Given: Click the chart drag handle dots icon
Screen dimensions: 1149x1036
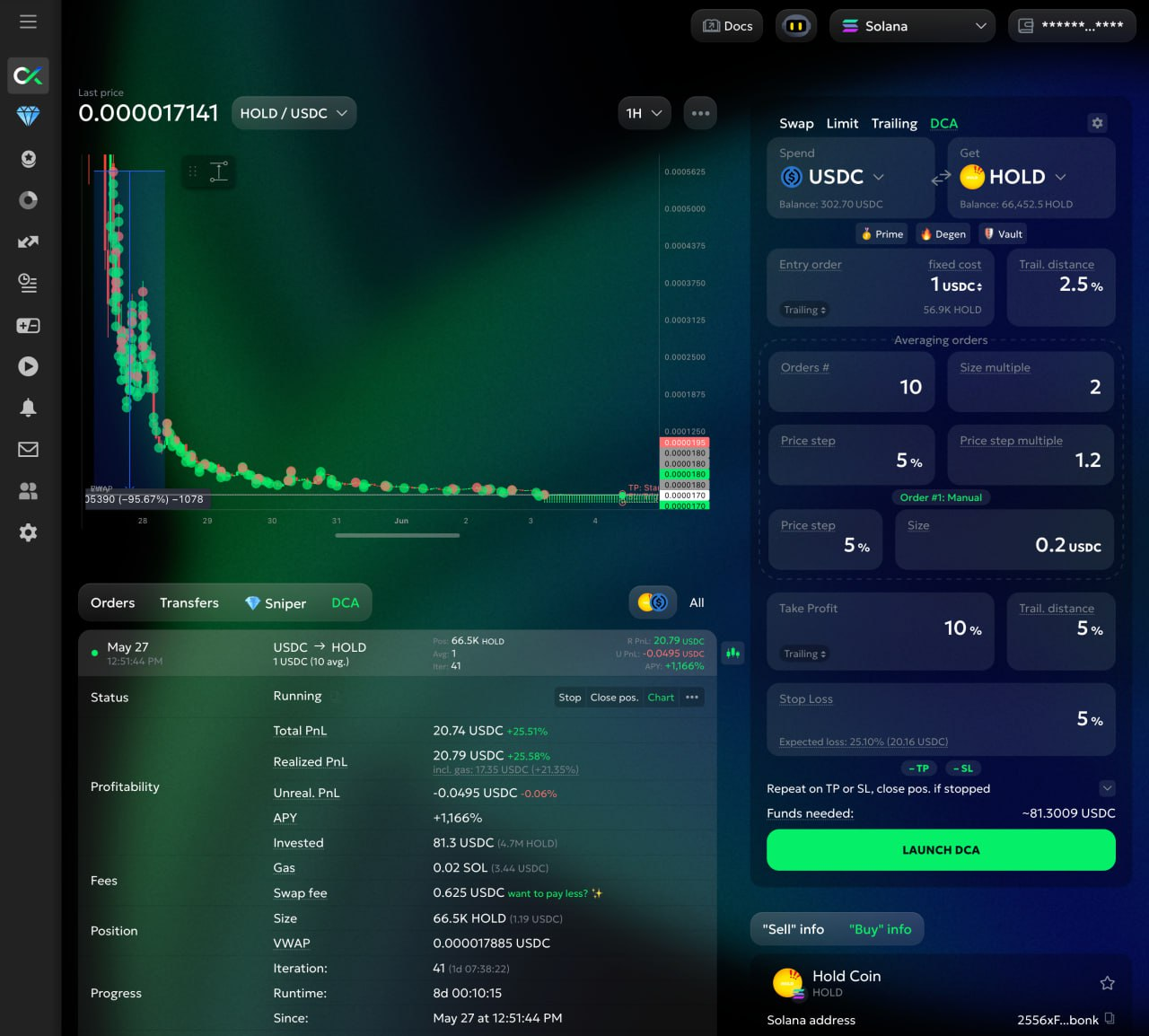Looking at the screenshot, I should click(x=192, y=171).
